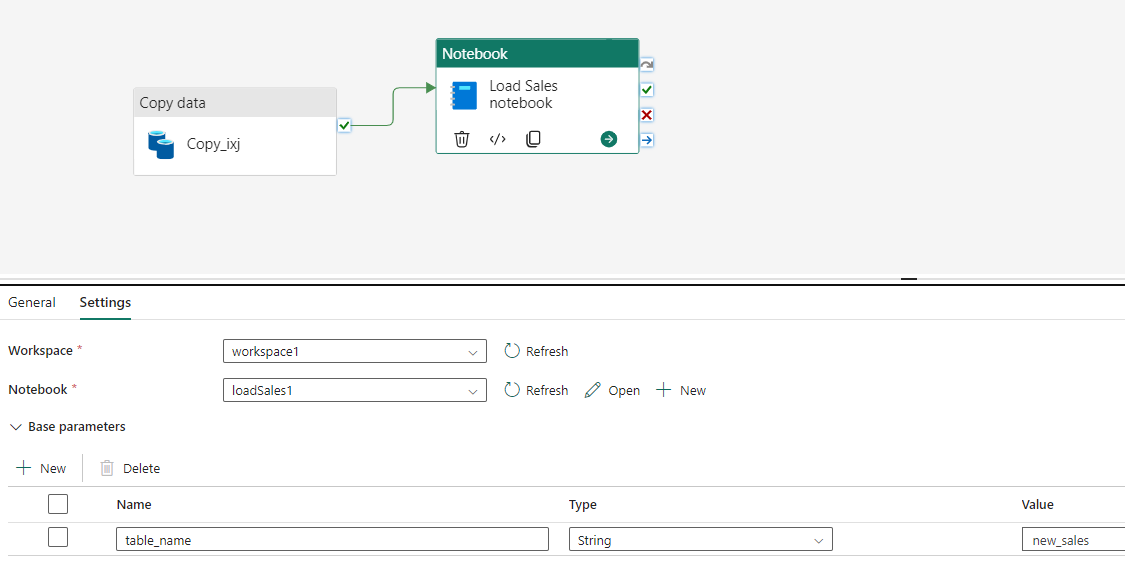Clone the Load Sales notebook activity
The image size is (1125, 585).
[x=533, y=138]
